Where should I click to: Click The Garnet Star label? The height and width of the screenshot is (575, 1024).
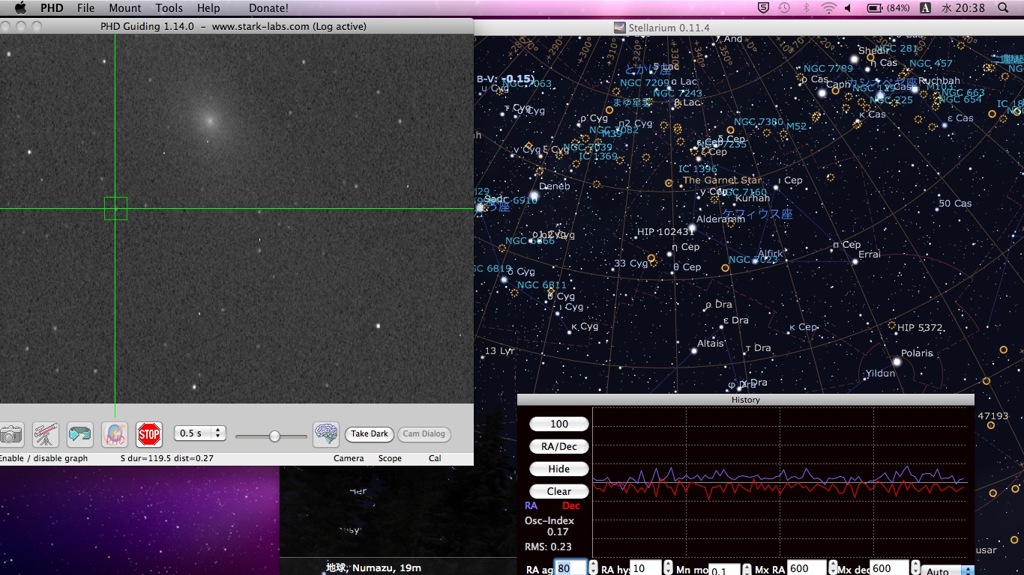[722, 180]
